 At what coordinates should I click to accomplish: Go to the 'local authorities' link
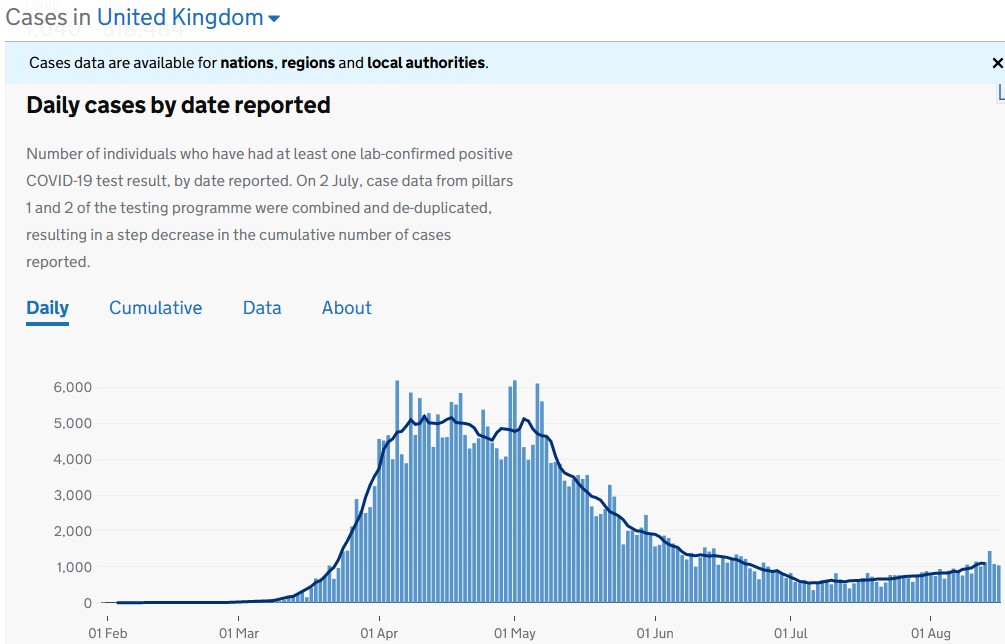pyautogui.click(x=426, y=63)
